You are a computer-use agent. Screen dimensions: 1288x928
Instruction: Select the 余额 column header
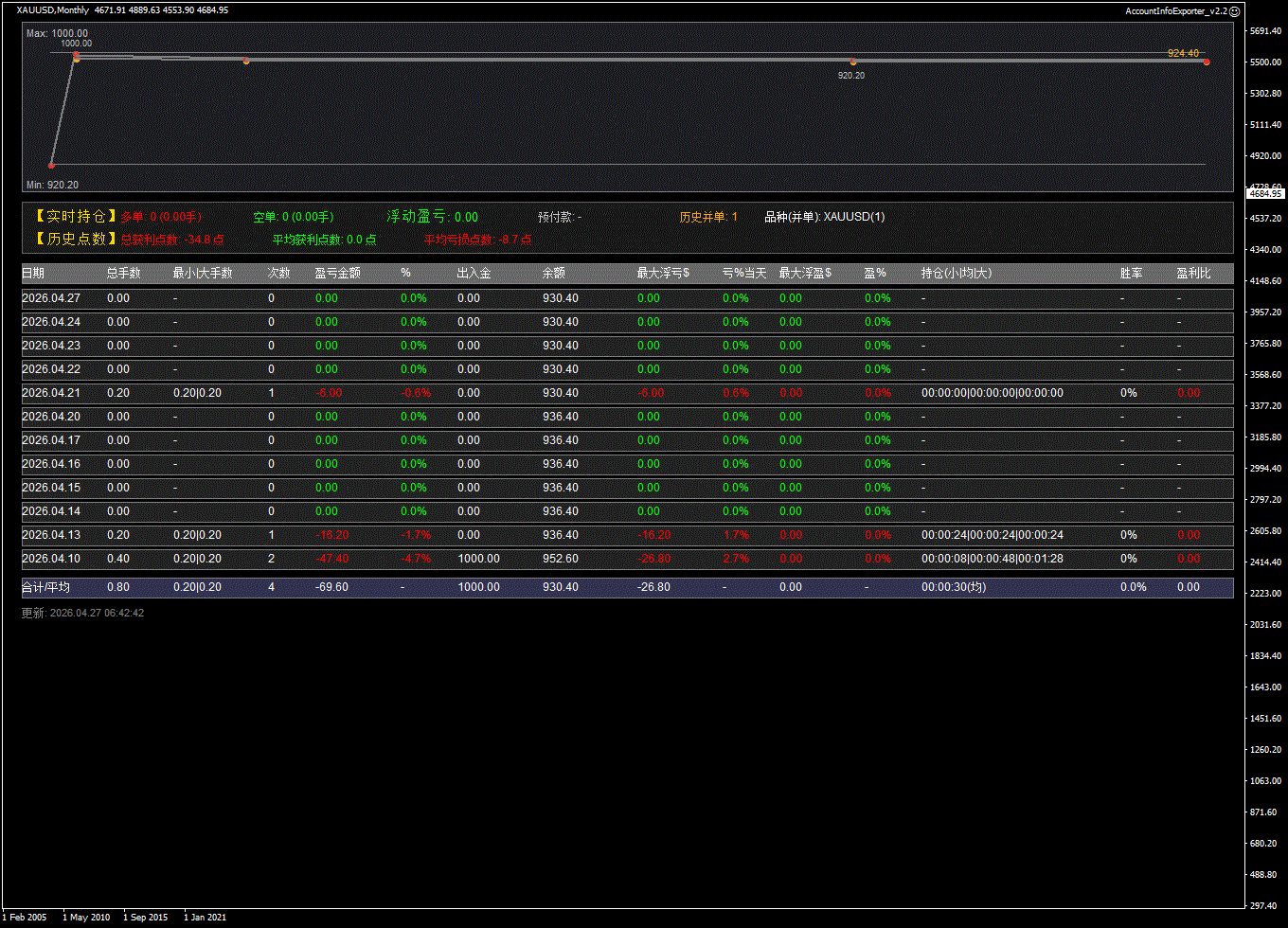point(553,274)
